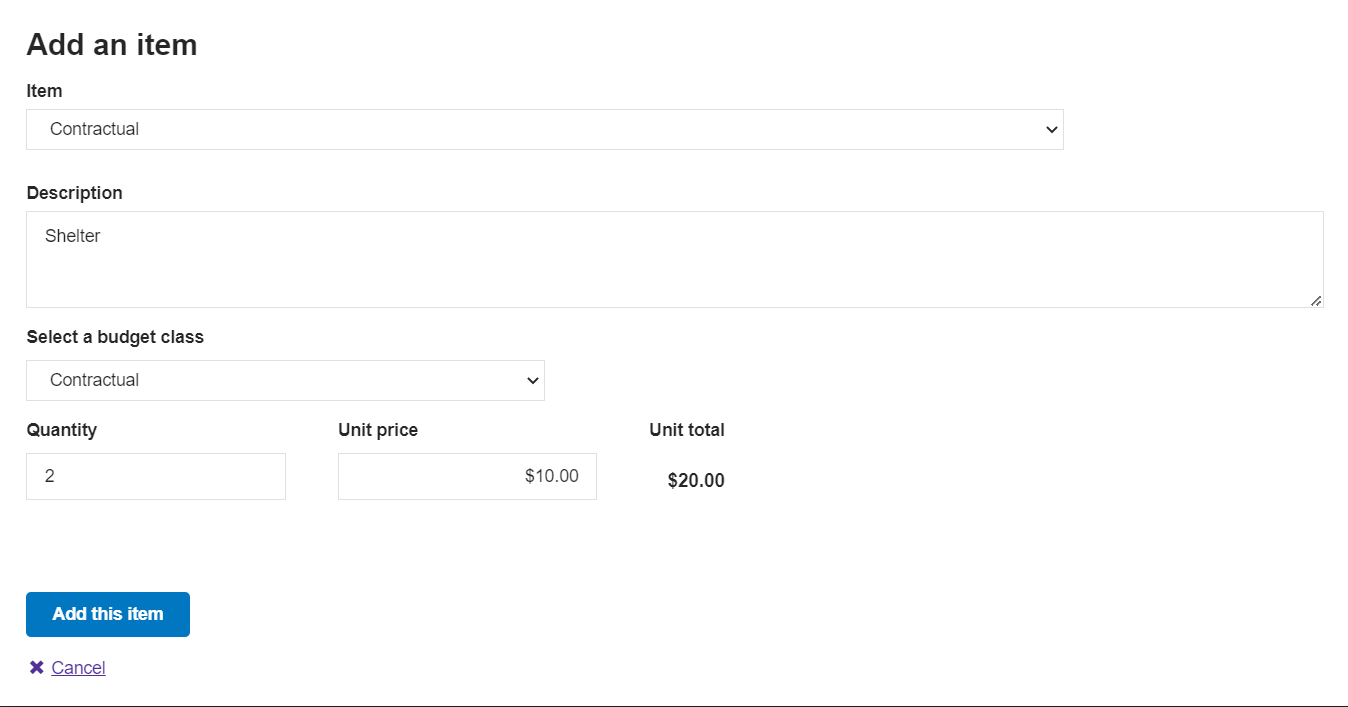Follow the Cancel link
The width and height of the screenshot is (1348, 707).
point(78,668)
